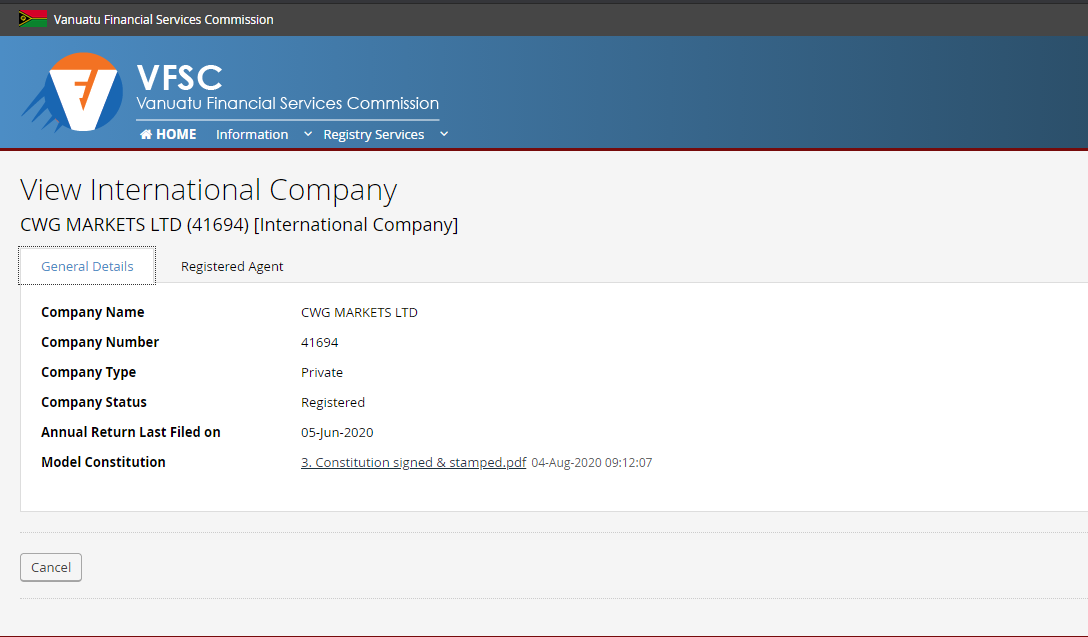Open the Constitution signed & stamped PDF link

(x=414, y=462)
